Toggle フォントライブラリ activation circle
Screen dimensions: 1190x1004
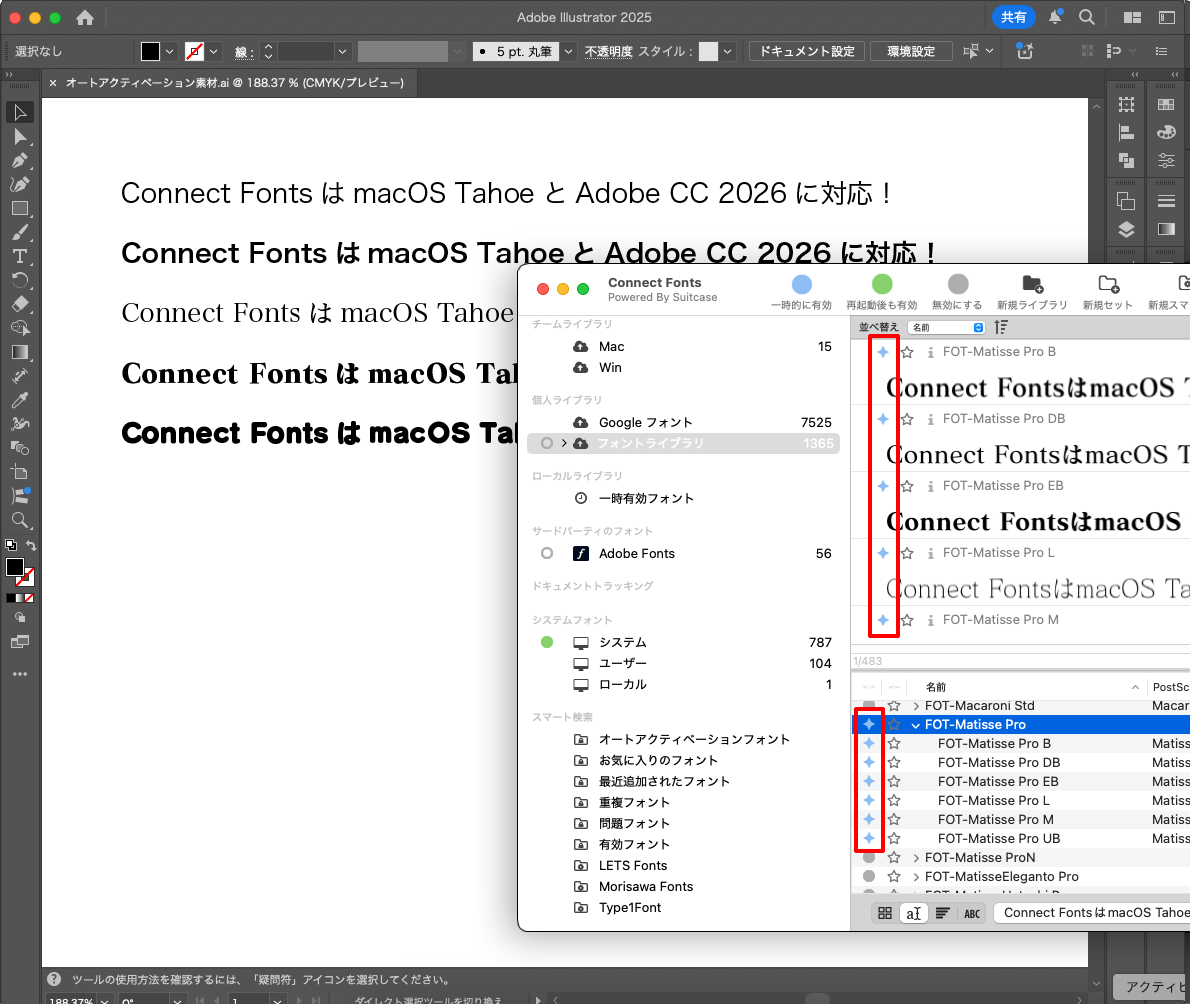point(546,443)
